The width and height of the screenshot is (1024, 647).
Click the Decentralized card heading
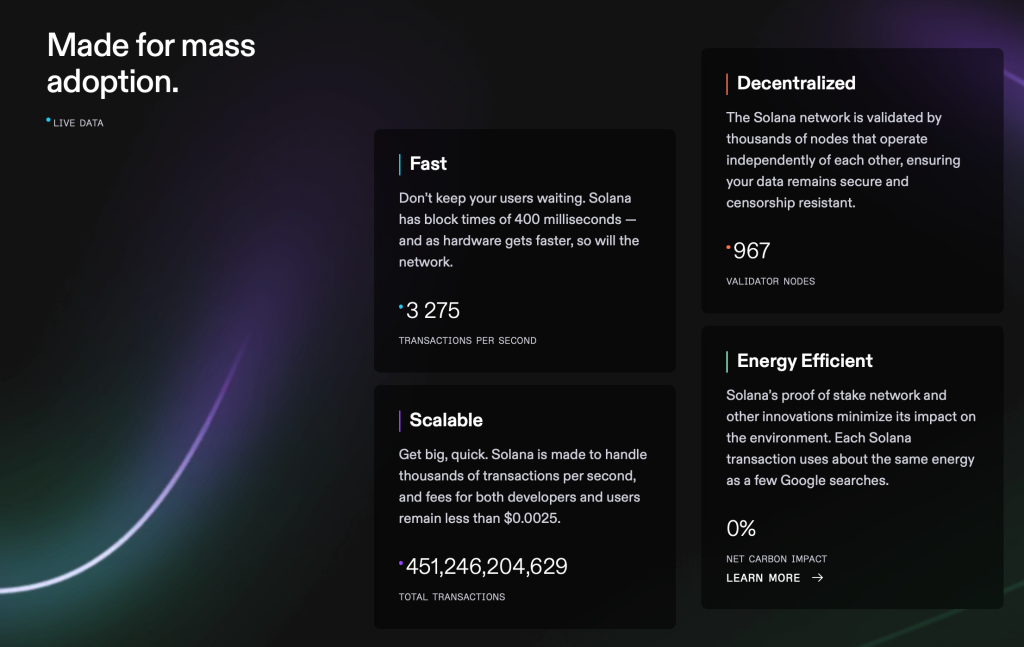pos(796,83)
